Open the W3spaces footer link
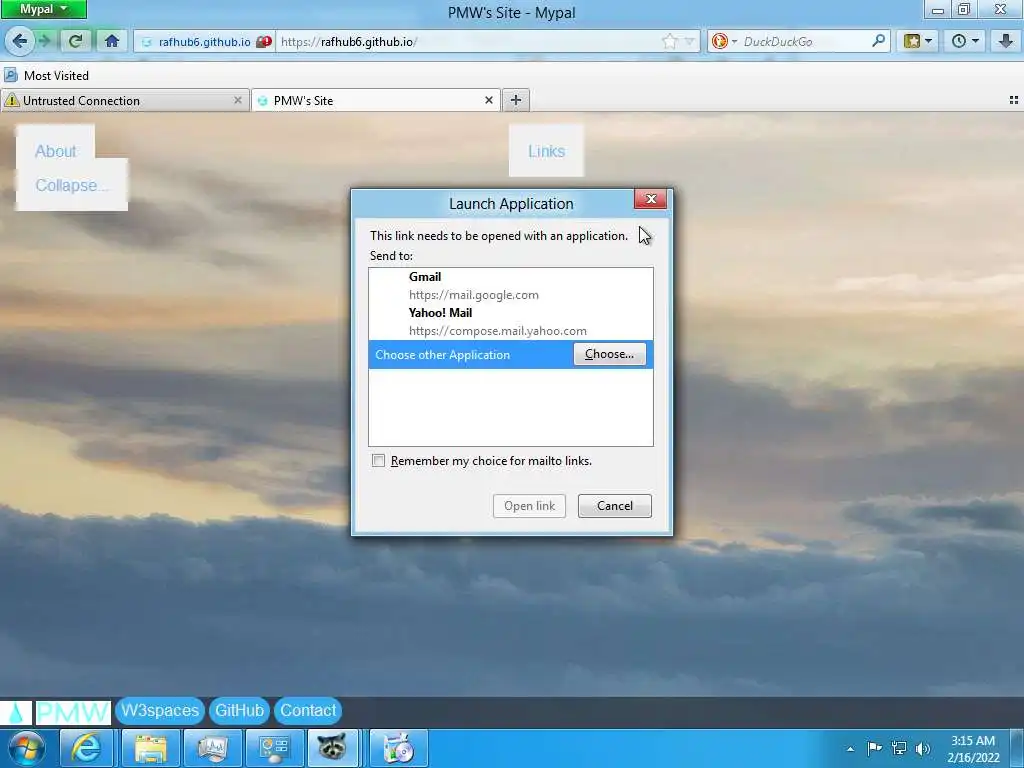 tap(160, 711)
